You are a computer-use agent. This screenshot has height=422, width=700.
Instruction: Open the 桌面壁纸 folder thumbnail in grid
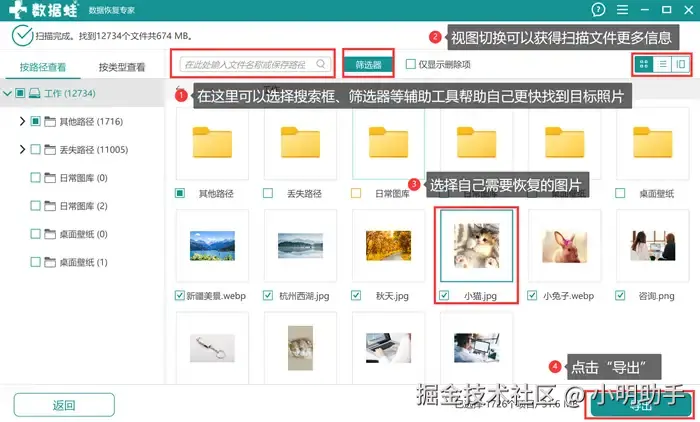point(652,143)
